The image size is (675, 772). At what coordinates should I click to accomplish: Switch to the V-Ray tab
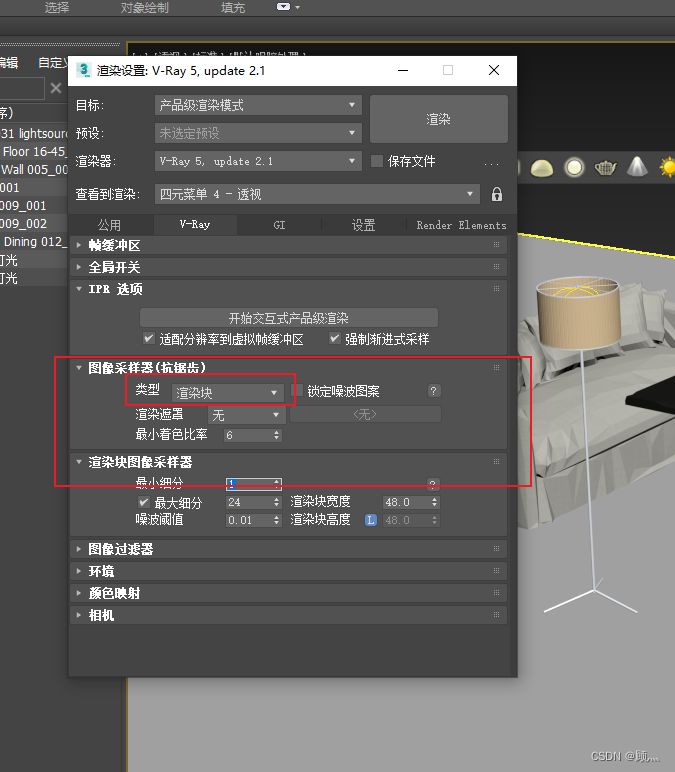click(x=195, y=225)
